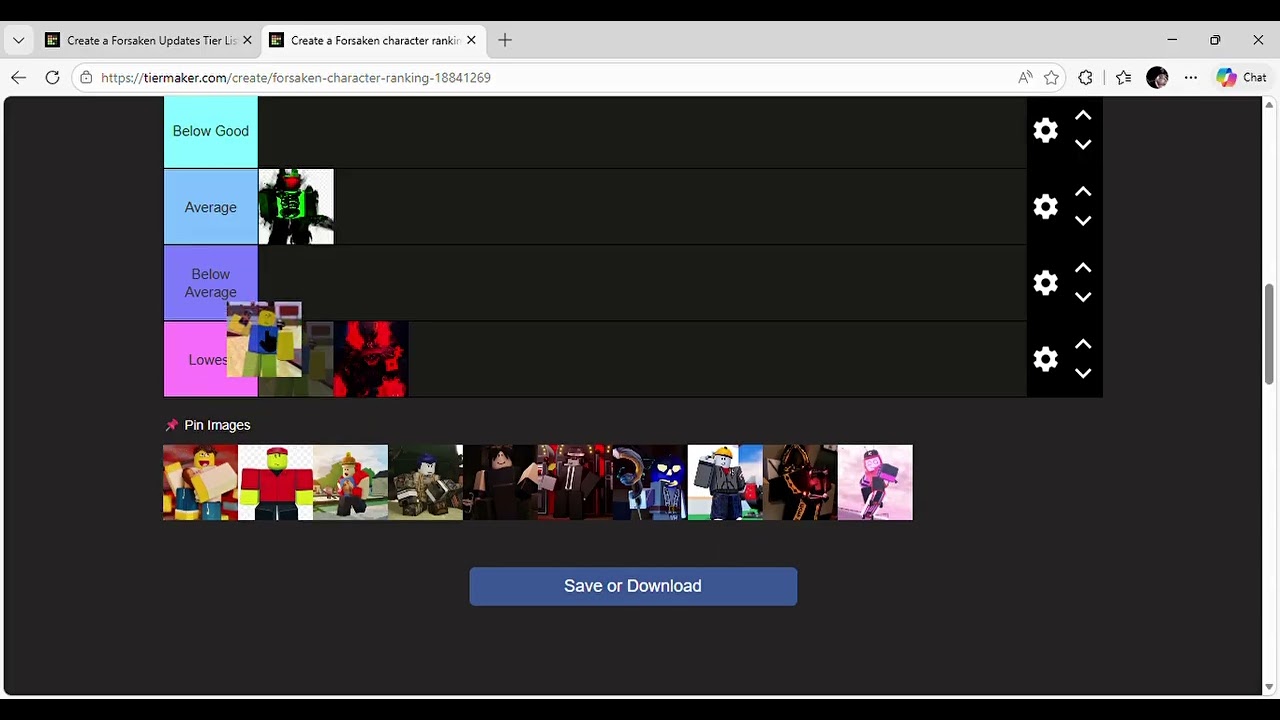Move Lowest tier row down
The image size is (1280, 720).
point(1083,373)
